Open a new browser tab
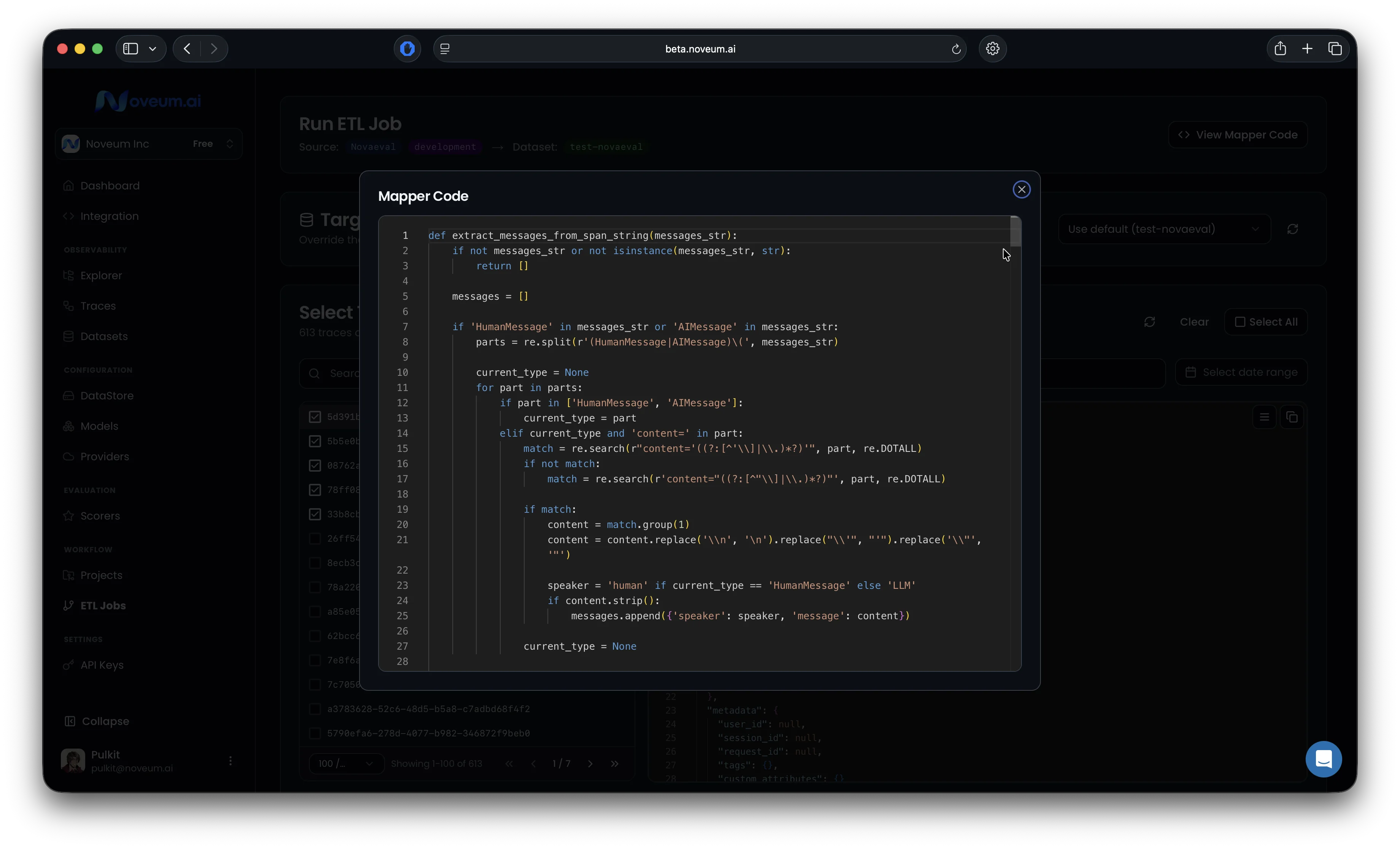Screen dimensions: 1400x849 1307,49
